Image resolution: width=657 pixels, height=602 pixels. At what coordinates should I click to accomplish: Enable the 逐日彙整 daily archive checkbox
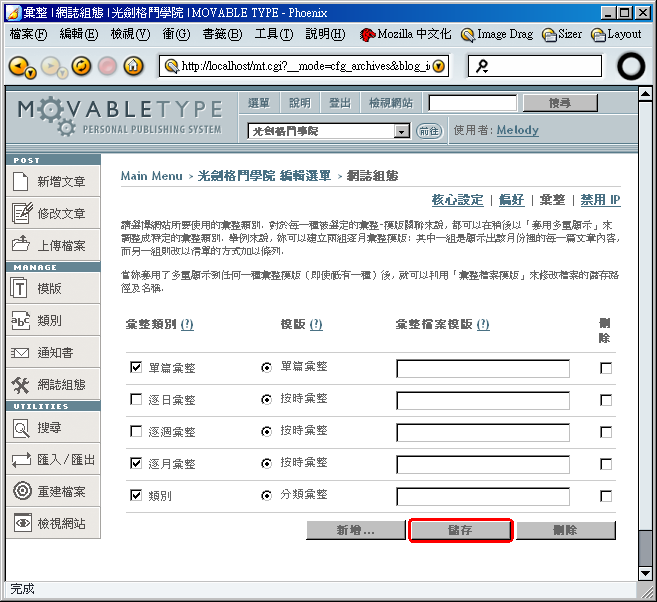click(136, 399)
